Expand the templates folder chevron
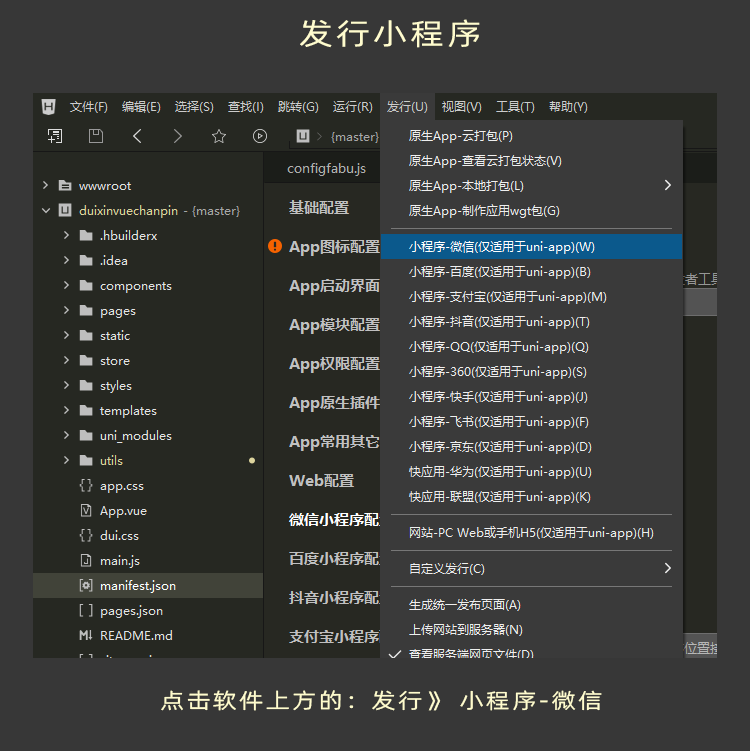The height and width of the screenshot is (751, 750). point(66,410)
